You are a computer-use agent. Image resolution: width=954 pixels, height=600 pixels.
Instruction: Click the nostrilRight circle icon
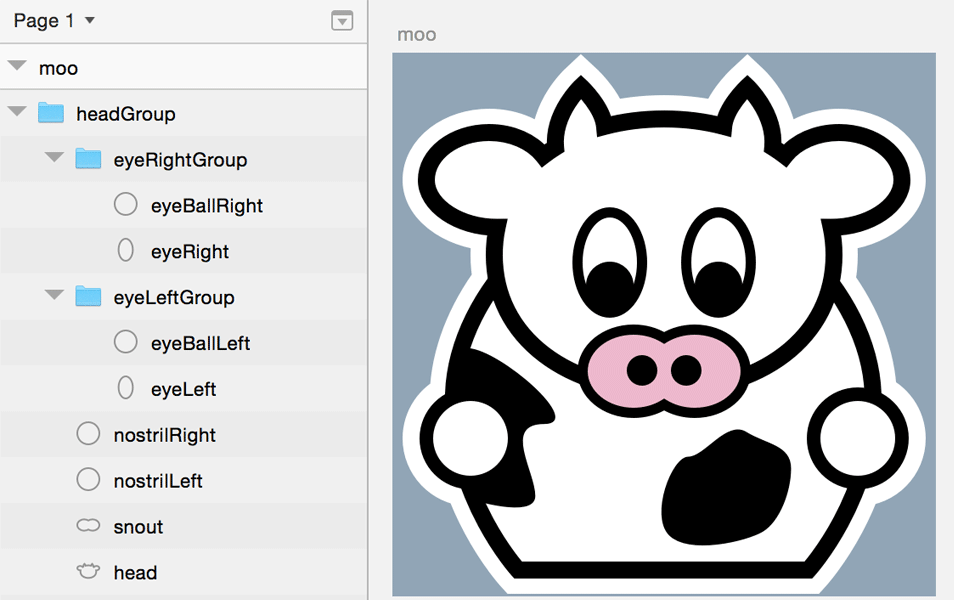88,434
